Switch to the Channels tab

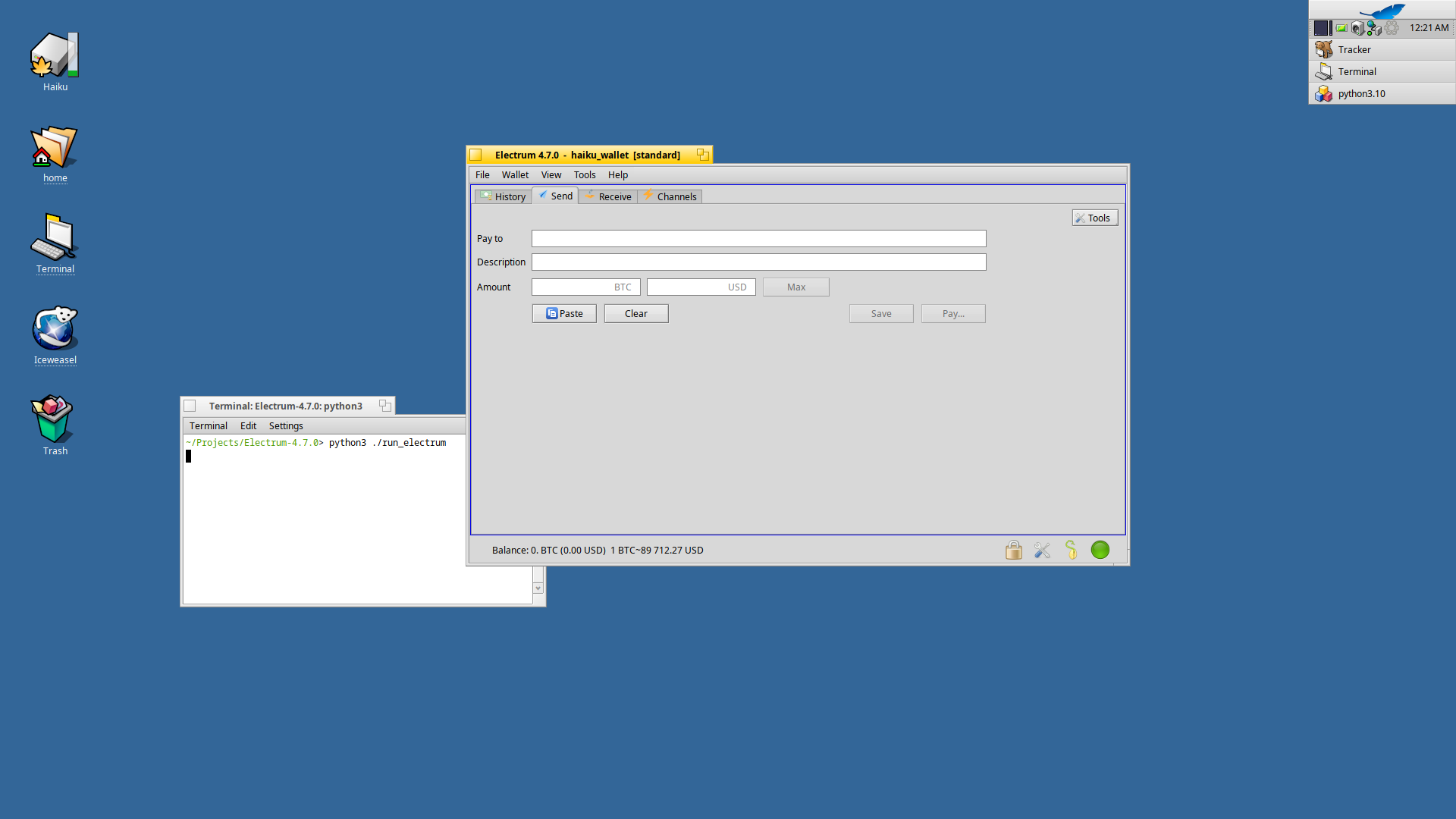670,196
